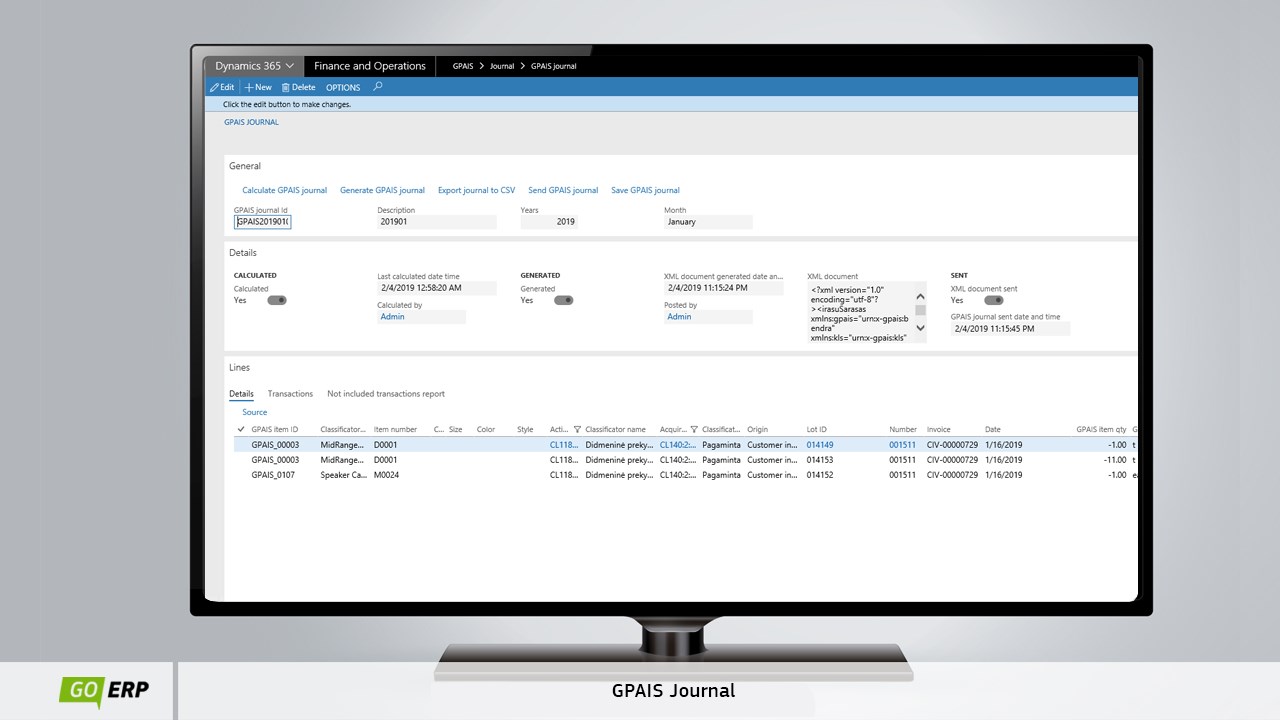Click GPAIS breadcrumb item

(462, 66)
